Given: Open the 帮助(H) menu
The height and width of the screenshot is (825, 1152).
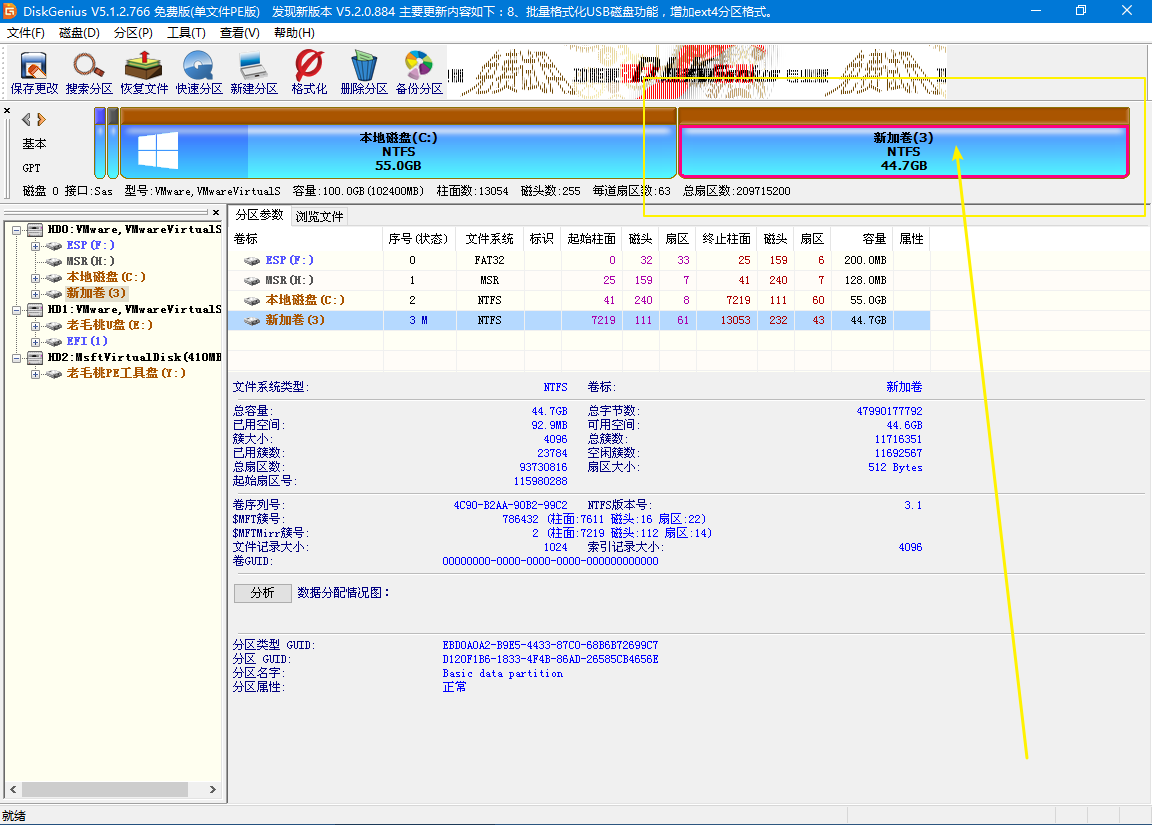Looking at the screenshot, I should tap(295, 33).
